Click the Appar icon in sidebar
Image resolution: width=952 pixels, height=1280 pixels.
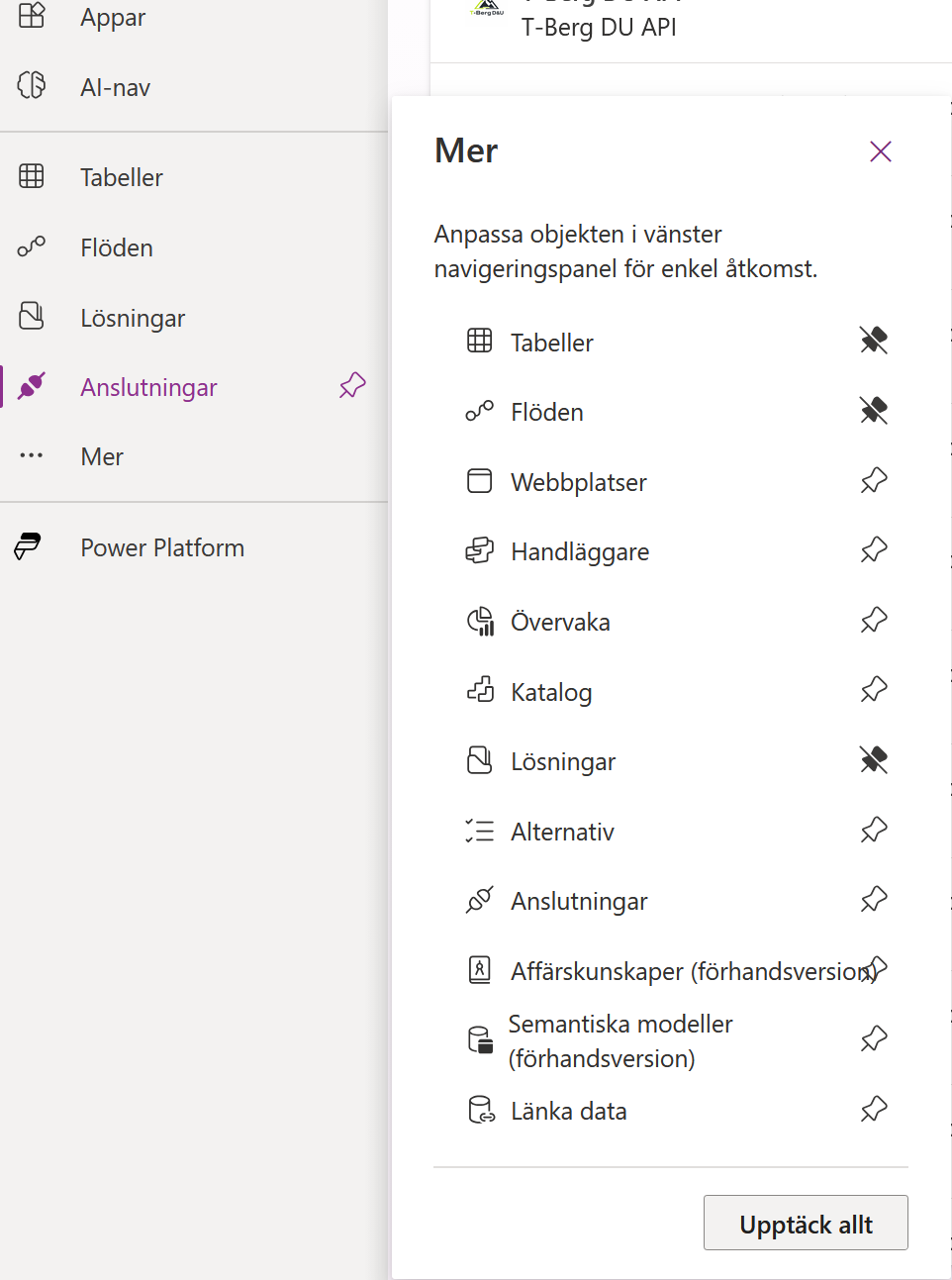(32, 15)
